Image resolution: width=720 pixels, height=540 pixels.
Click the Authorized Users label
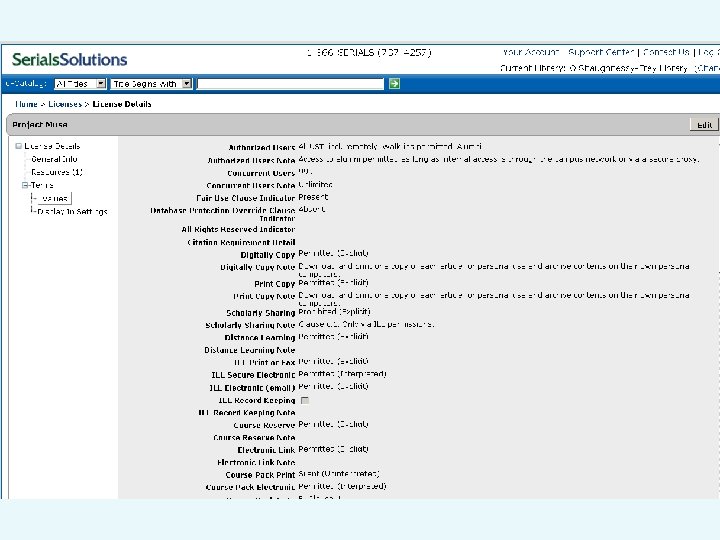tap(262, 147)
